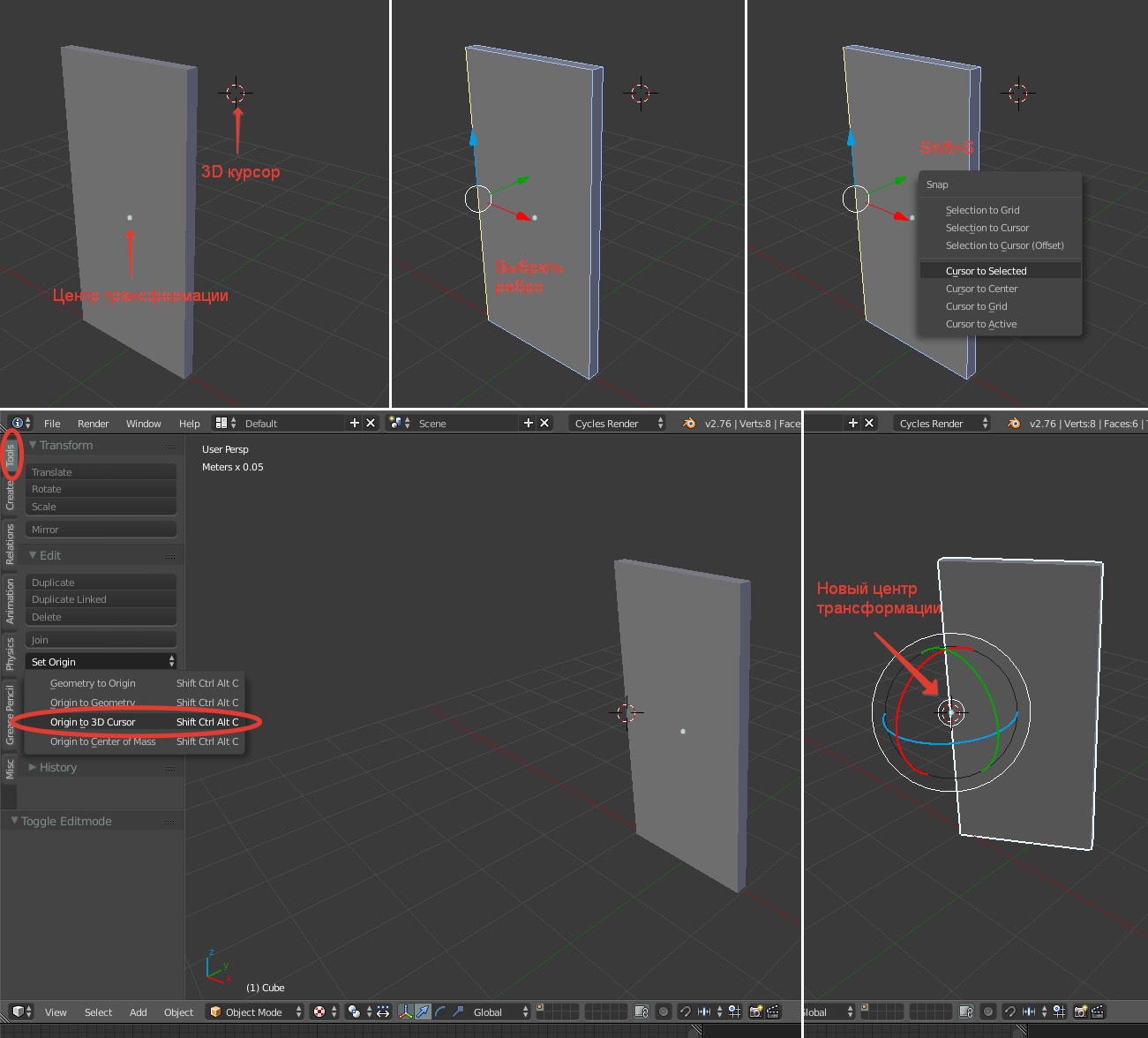Toggle the magnet snapping icon

pos(686,1012)
